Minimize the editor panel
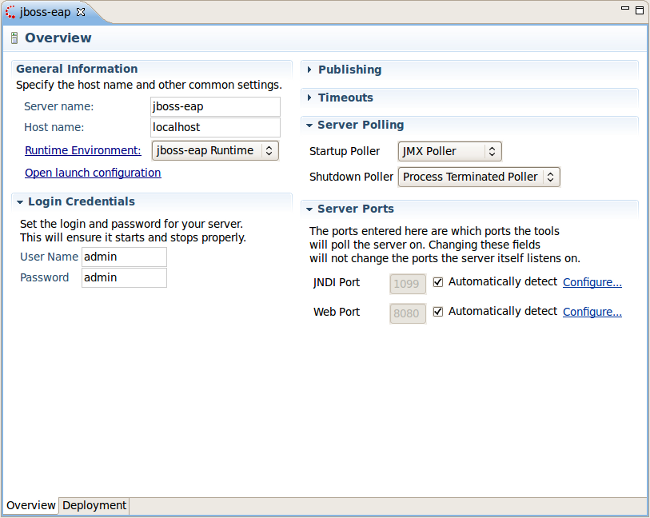This screenshot has height=518, width=650. click(x=625, y=8)
